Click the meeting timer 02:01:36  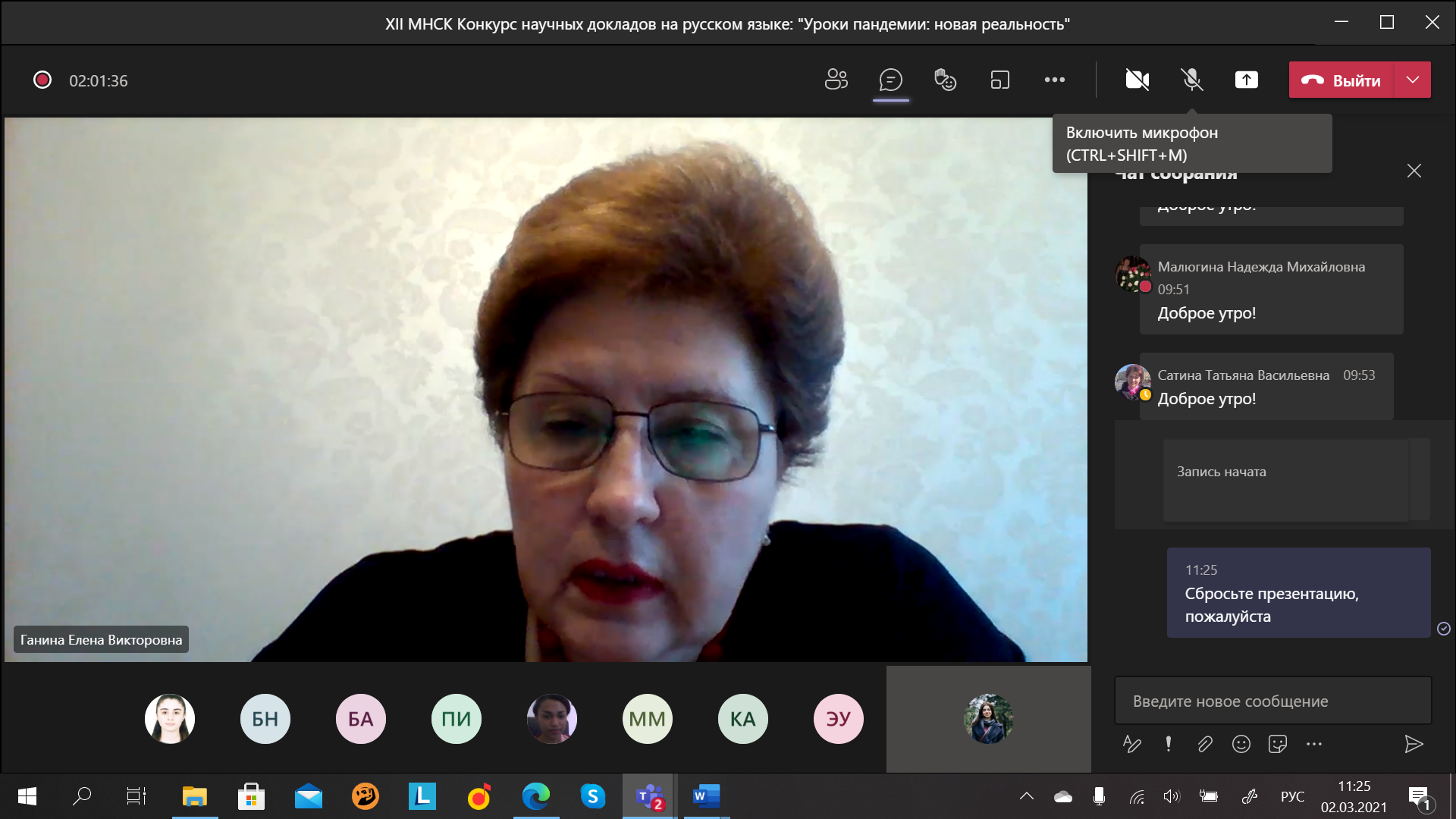(99, 80)
